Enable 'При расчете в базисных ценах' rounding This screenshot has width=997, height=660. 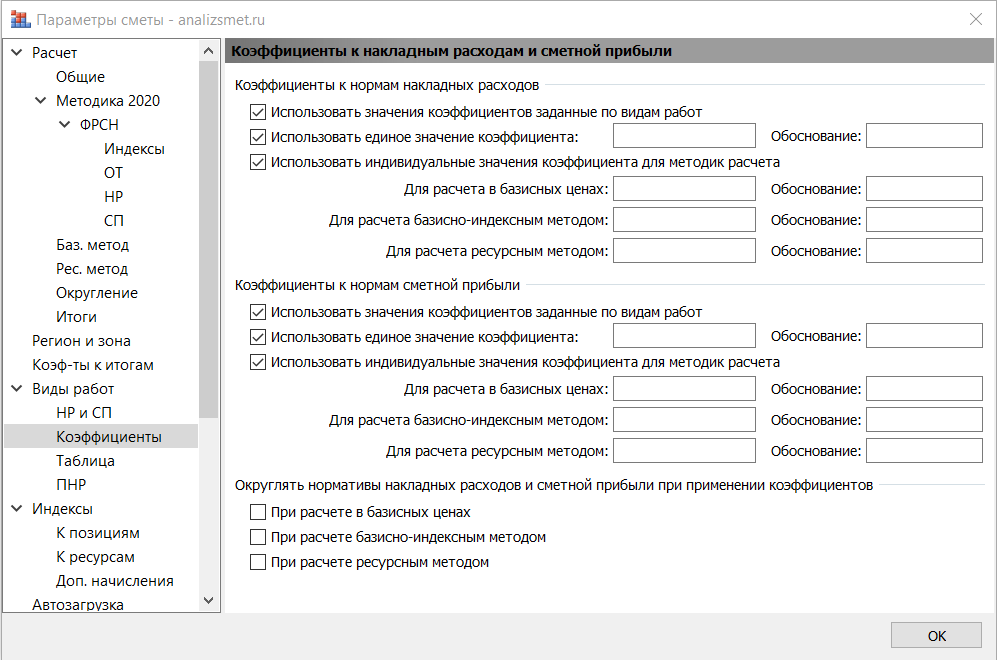[x=258, y=512]
